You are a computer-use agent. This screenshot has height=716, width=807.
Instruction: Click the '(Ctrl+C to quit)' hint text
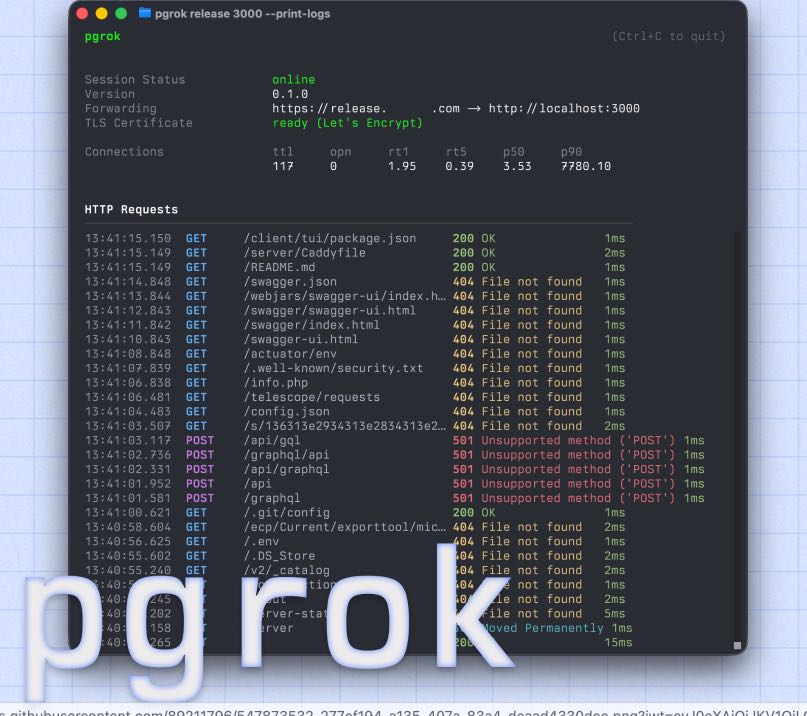click(x=668, y=37)
